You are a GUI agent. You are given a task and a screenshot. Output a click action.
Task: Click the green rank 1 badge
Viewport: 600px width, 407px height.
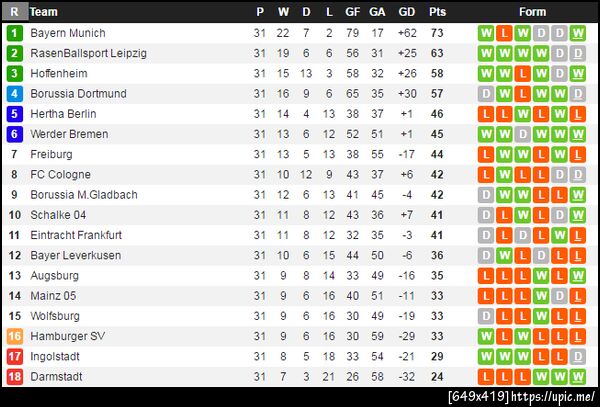pos(14,33)
